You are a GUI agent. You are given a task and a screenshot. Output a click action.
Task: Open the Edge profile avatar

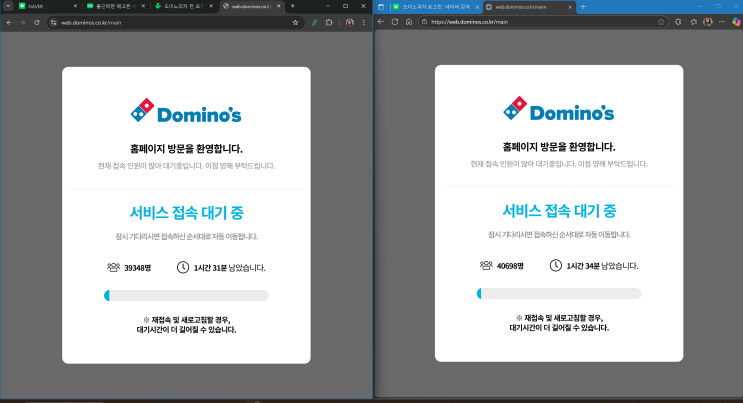[707, 22]
